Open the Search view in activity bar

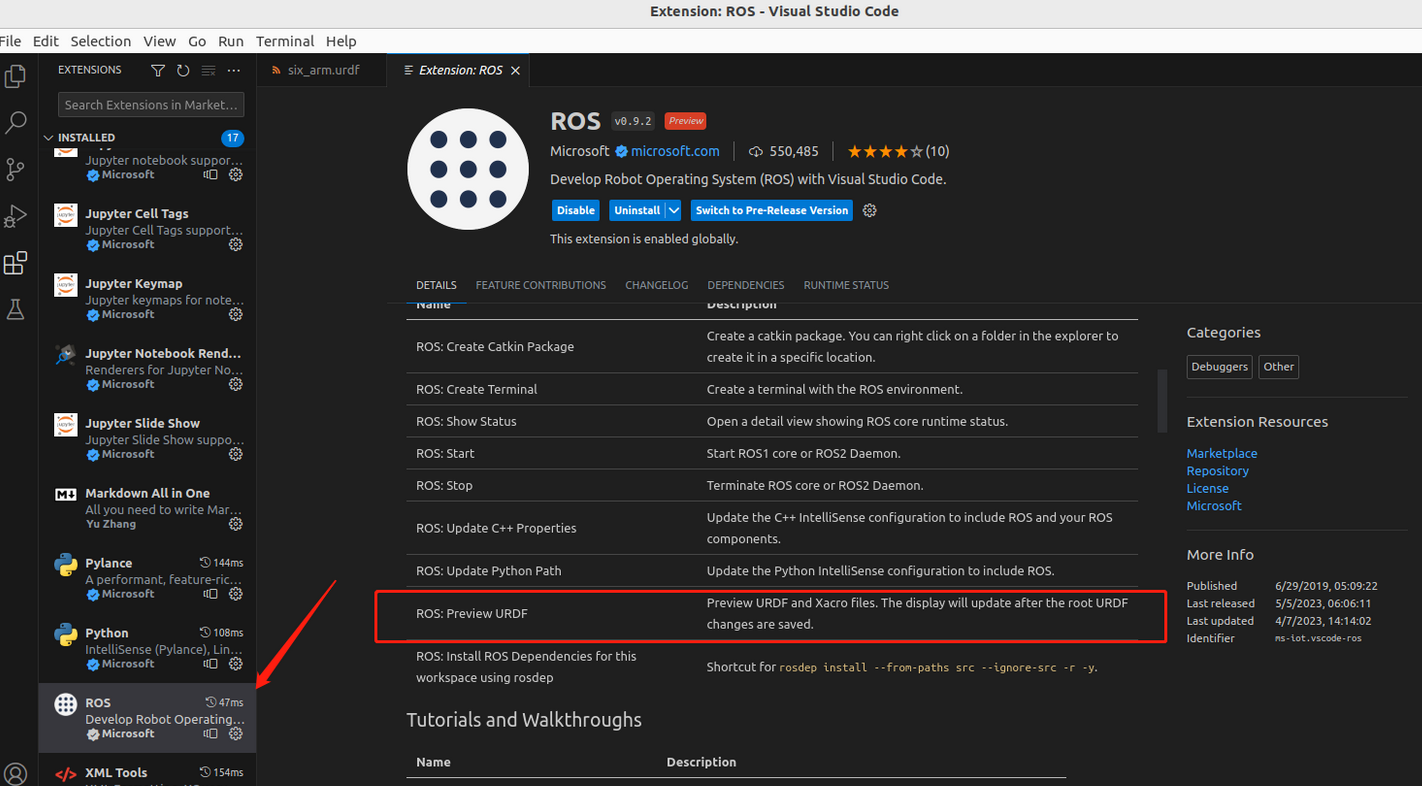[x=15, y=123]
